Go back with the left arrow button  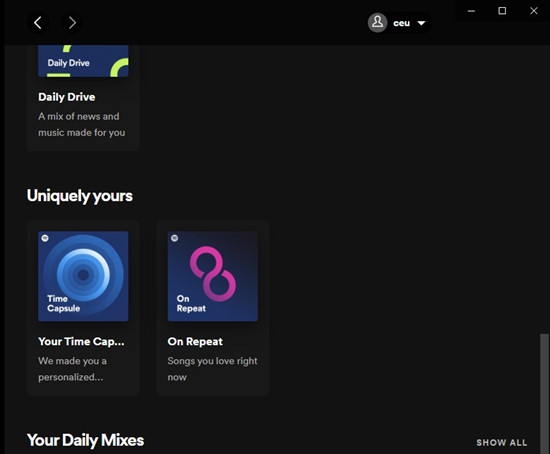point(38,23)
